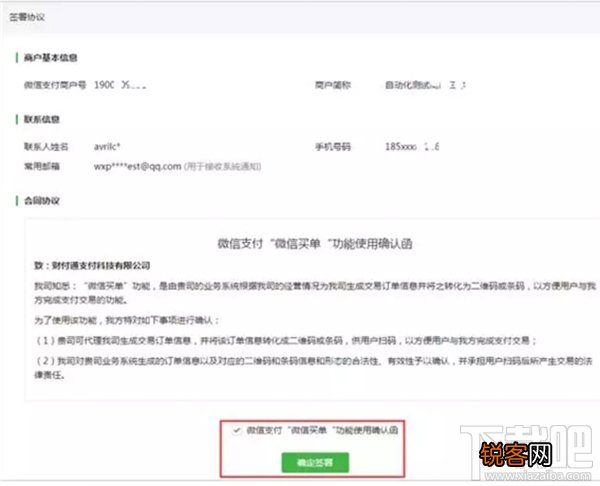Click the agreement title 功能使用确认函

(315, 244)
